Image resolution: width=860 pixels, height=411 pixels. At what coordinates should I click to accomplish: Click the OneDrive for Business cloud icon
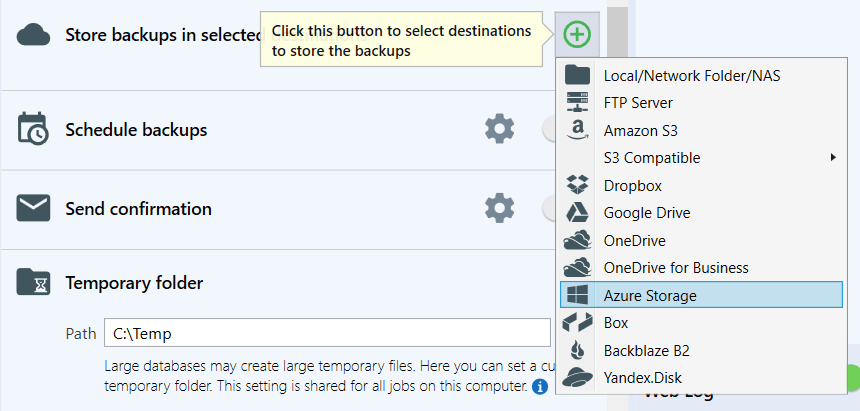pos(578,267)
